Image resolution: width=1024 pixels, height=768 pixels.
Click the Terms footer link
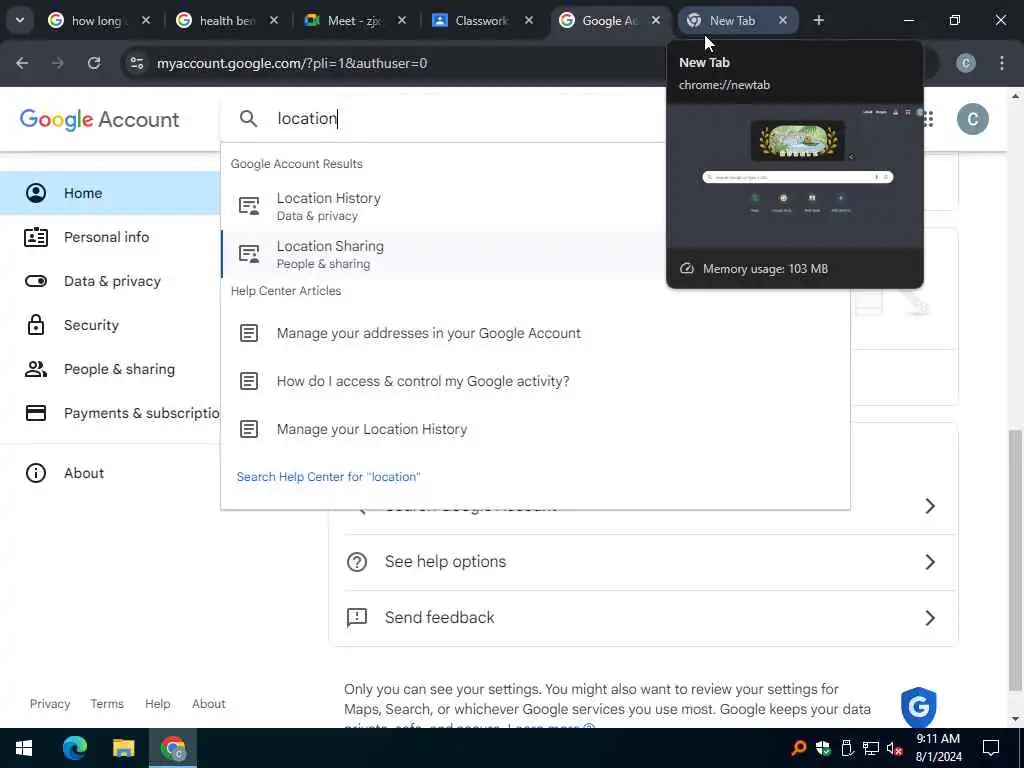click(107, 703)
